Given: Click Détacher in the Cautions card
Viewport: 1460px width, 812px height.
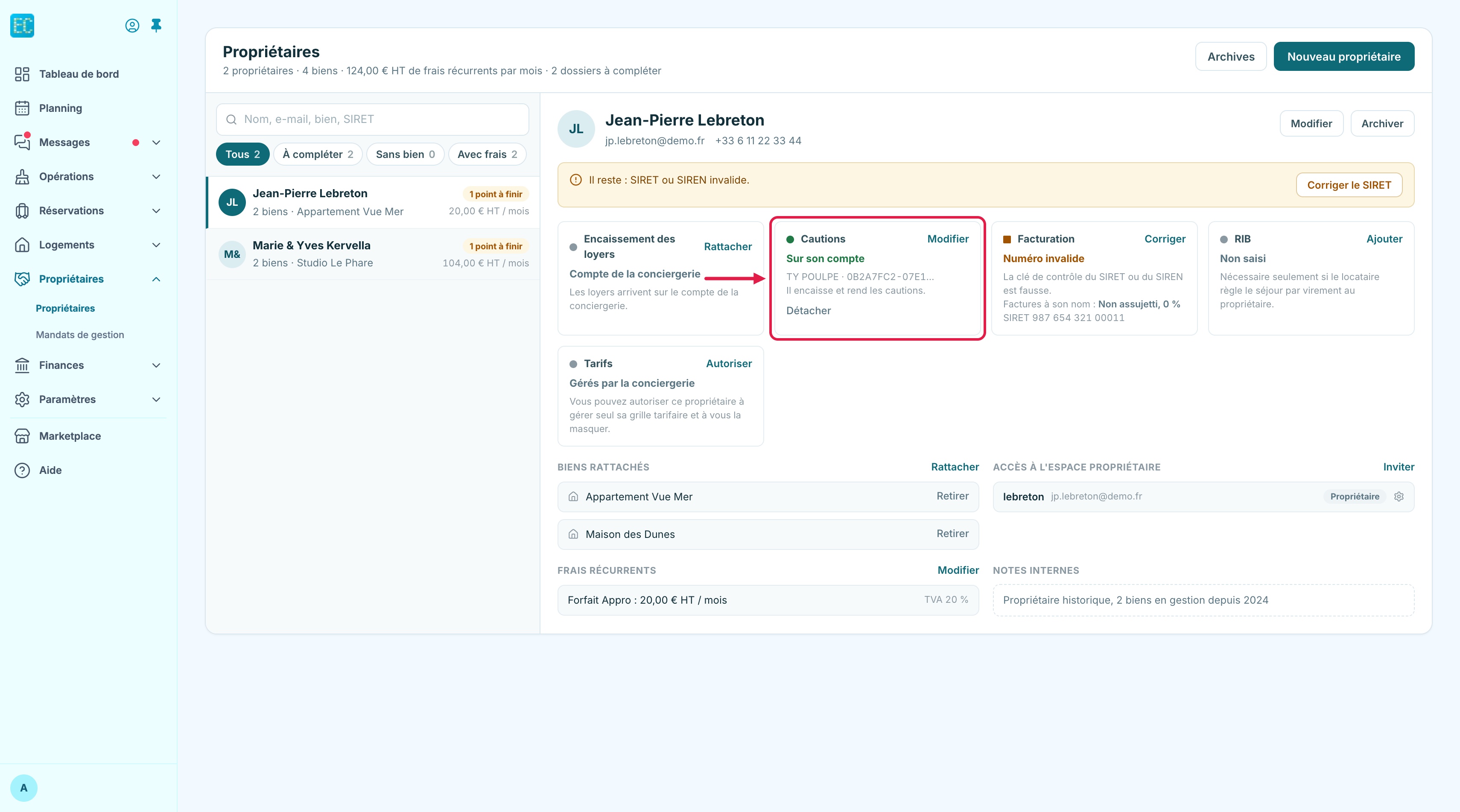Looking at the screenshot, I should pos(808,310).
